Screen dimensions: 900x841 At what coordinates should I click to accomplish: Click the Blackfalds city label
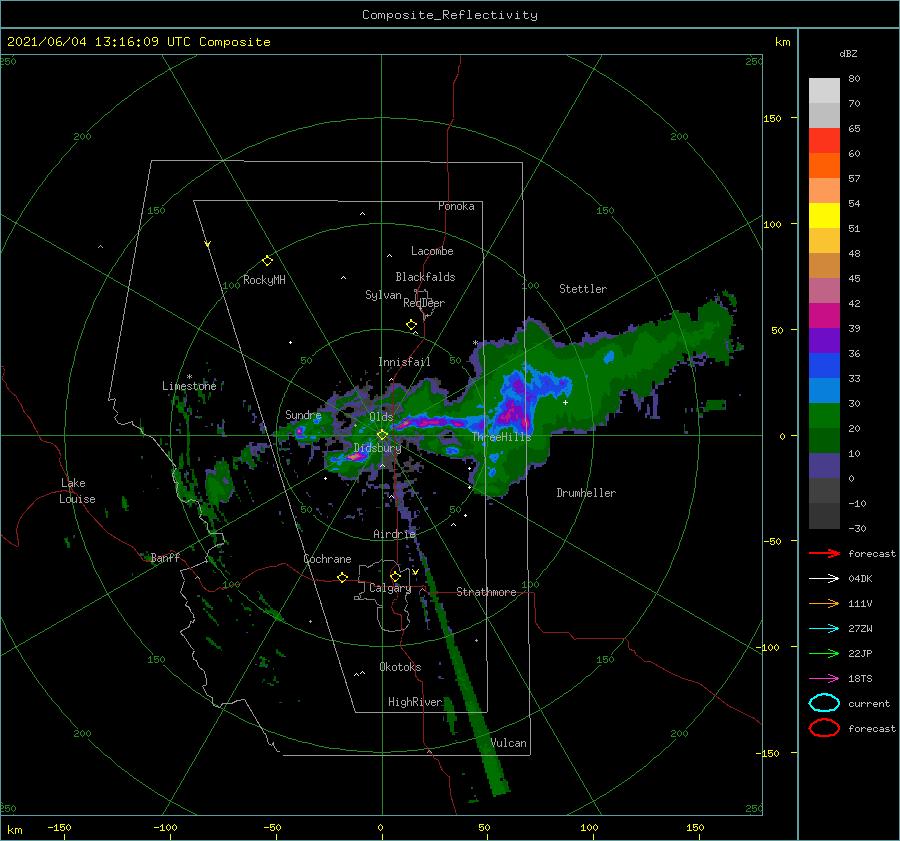(x=425, y=277)
